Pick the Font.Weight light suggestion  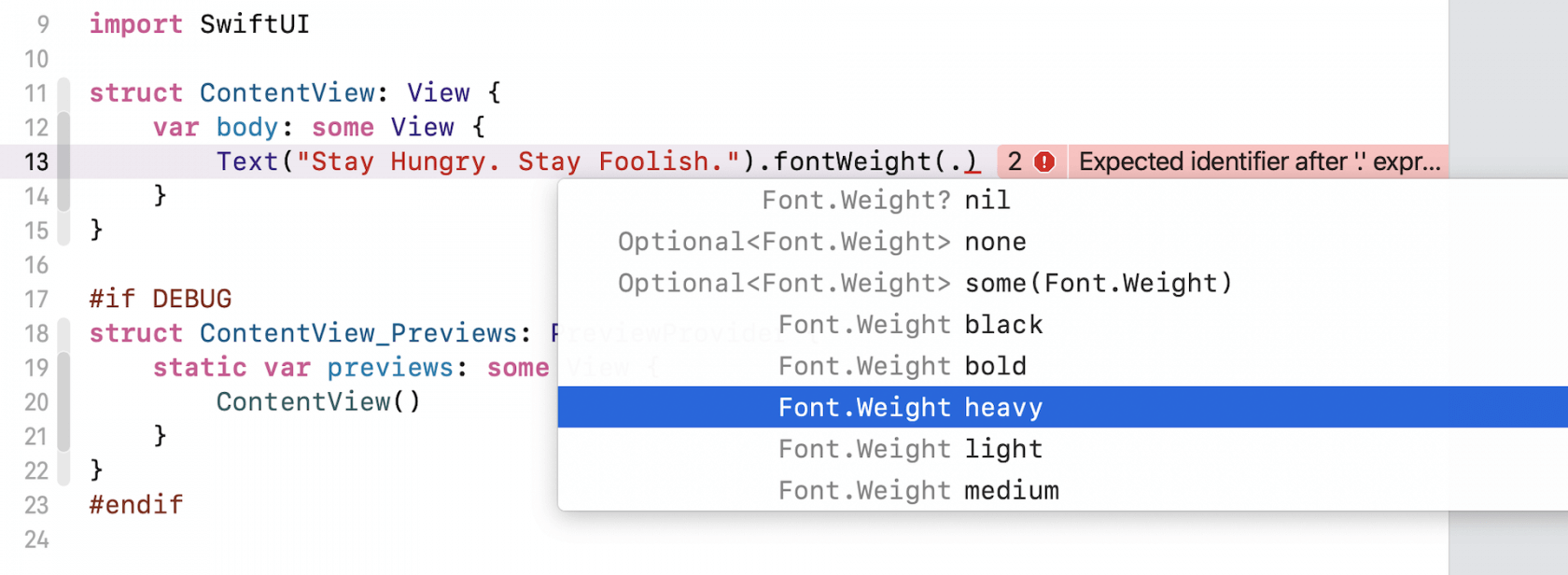[908, 448]
